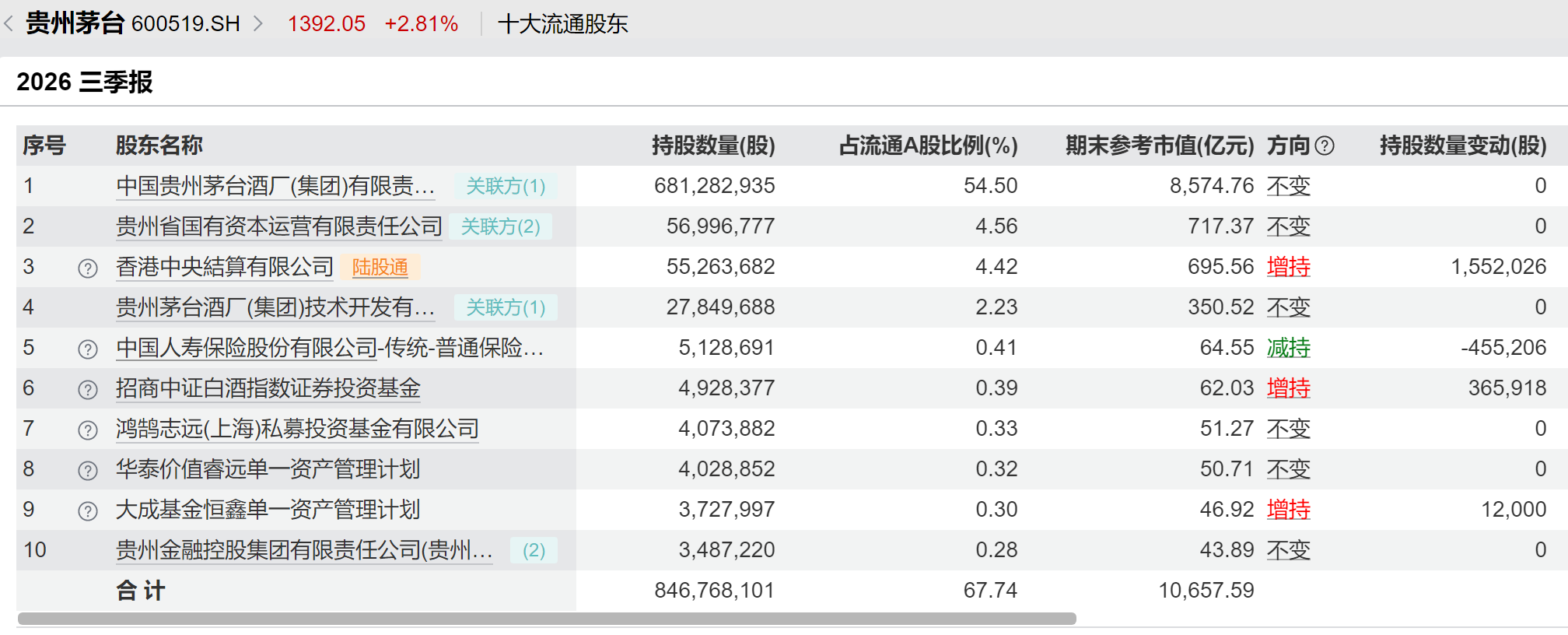This screenshot has height=635, width=1568.
Task: Click 持股数量变动(股) column header
Action: click(1463, 146)
